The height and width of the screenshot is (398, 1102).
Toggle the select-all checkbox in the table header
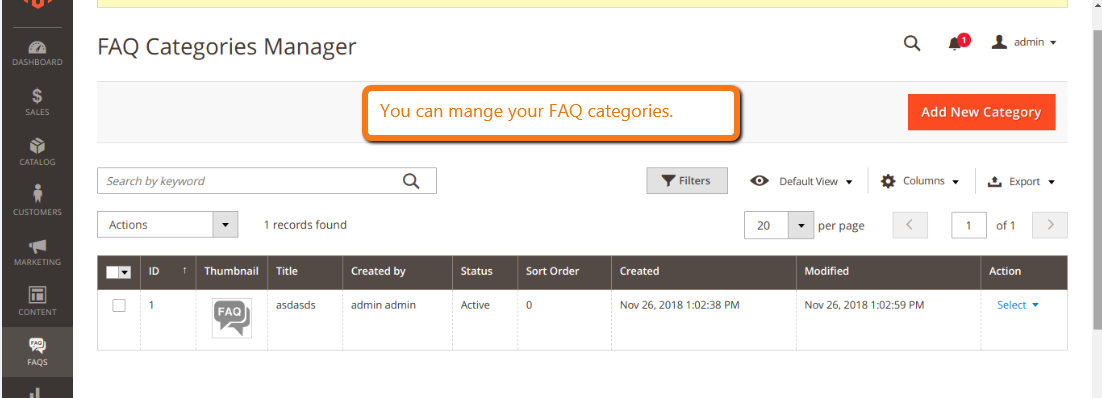112,272
